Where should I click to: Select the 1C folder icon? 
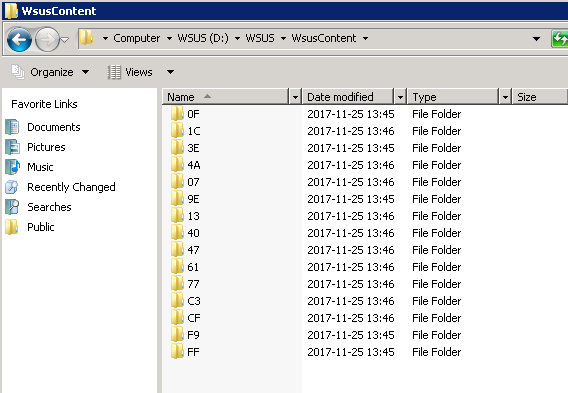tap(177, 131)
